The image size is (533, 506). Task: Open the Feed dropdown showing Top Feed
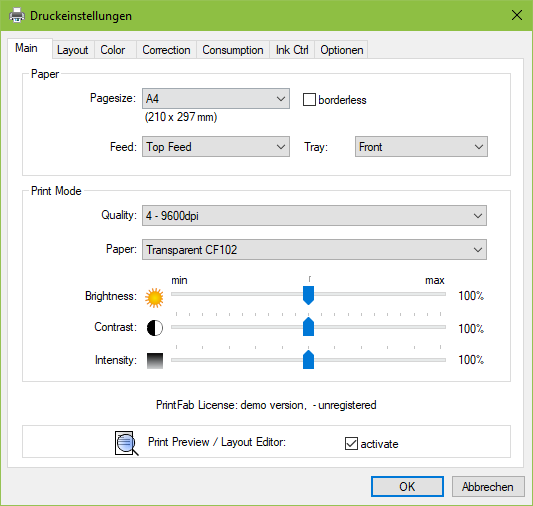click(x=216, y=146)
